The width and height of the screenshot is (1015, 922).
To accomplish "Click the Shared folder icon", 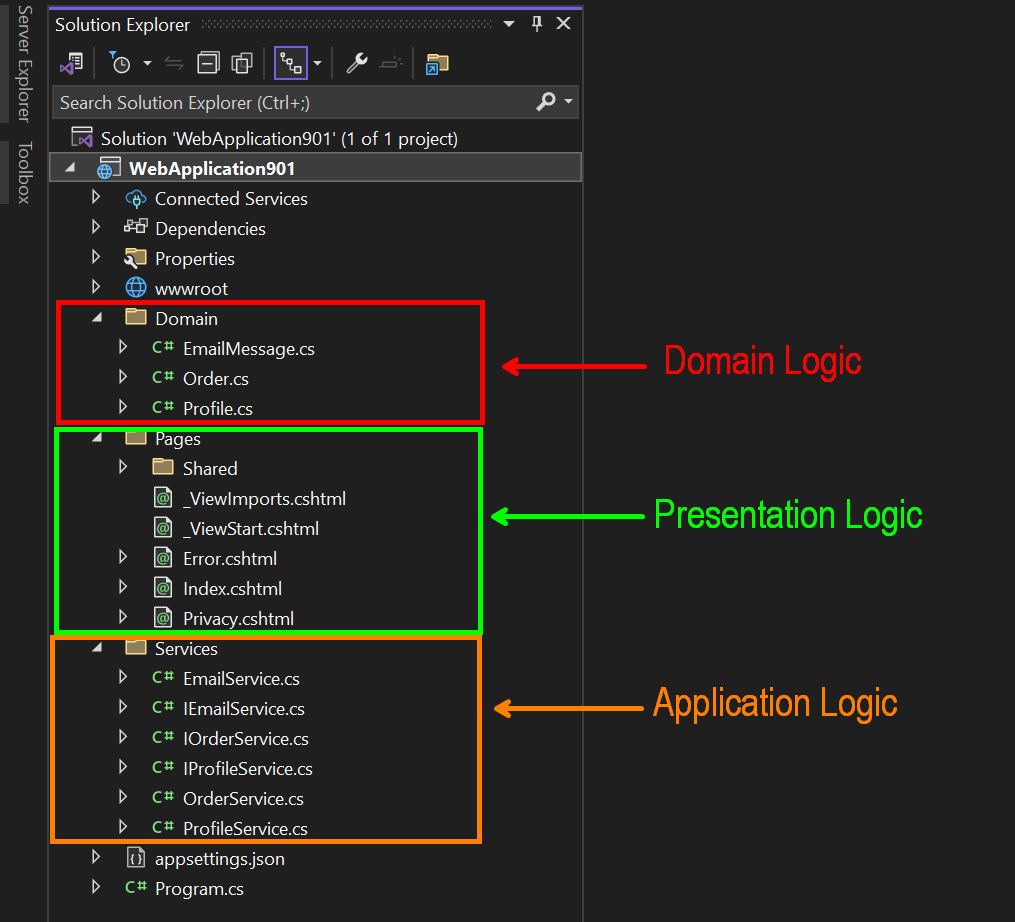I will tap(162, 467).
